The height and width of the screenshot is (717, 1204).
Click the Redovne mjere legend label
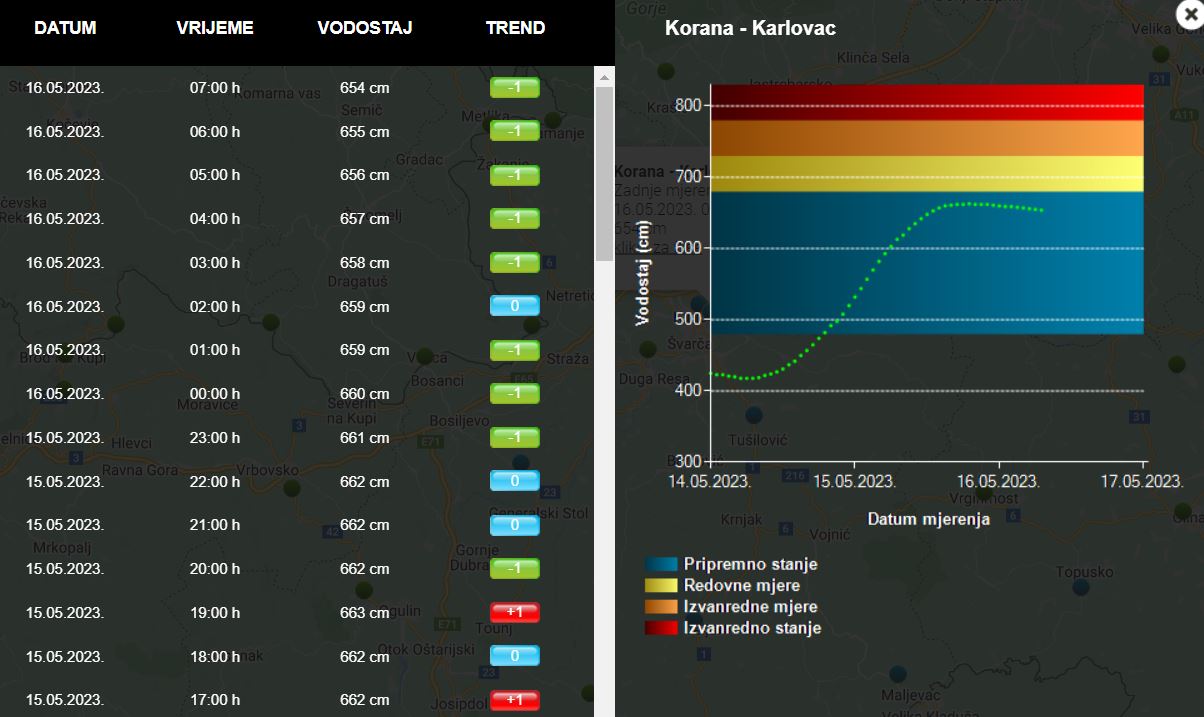pyautogui.click(x=741, y=586)
